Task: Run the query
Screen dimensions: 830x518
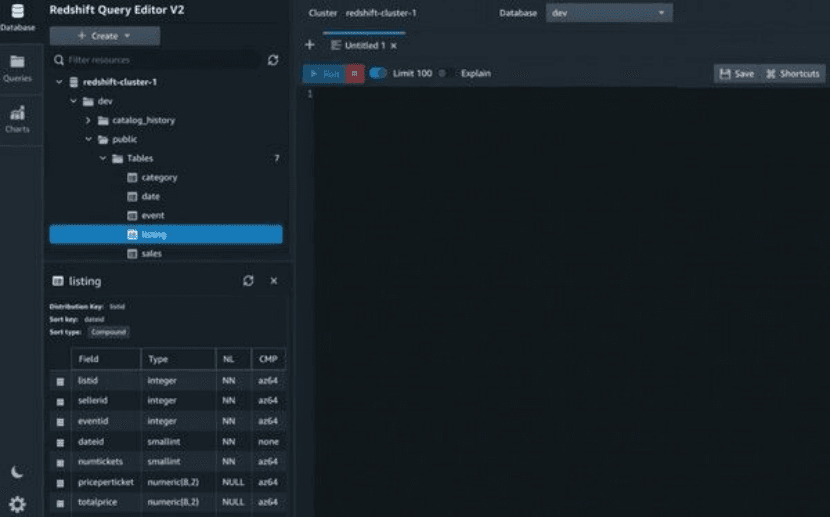Action: pos(324,74)
